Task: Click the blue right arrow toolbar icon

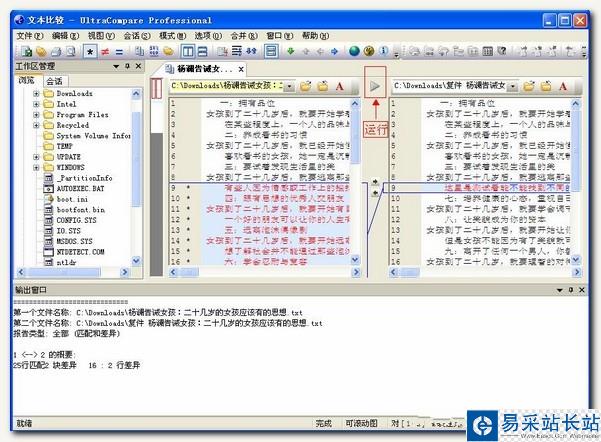Action: pos(334,51)
